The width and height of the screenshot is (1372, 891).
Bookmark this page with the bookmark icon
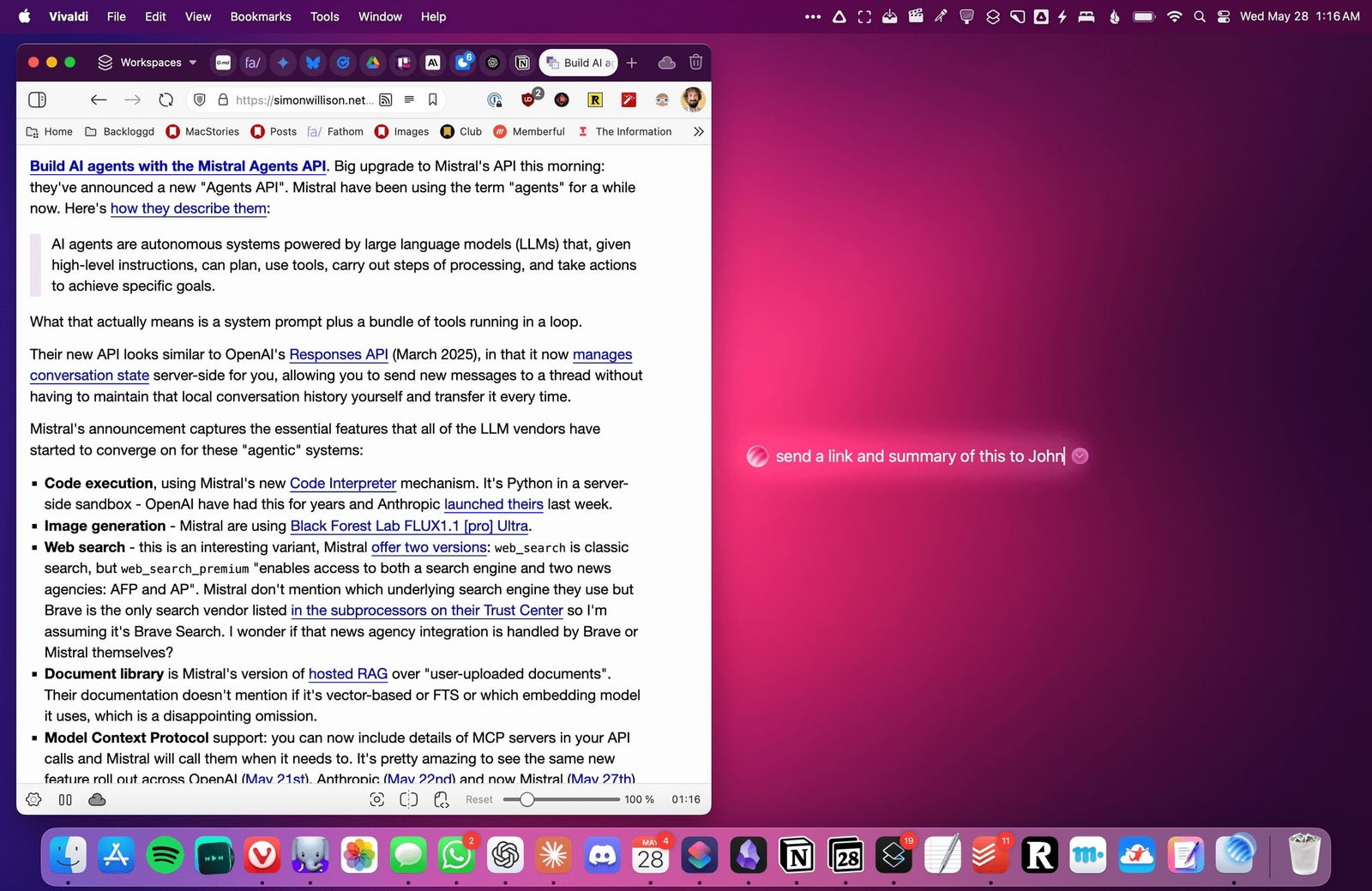(x=433, y=99)
